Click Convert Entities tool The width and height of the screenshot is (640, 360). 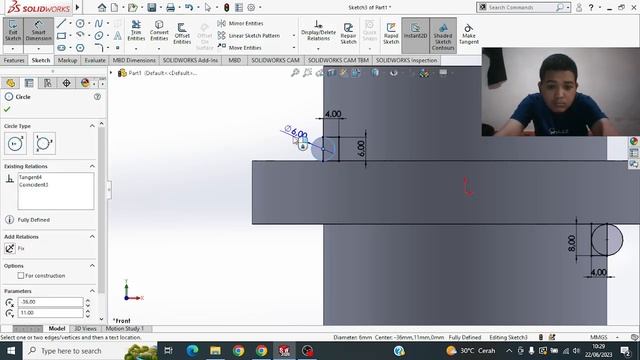click(159, 31)
